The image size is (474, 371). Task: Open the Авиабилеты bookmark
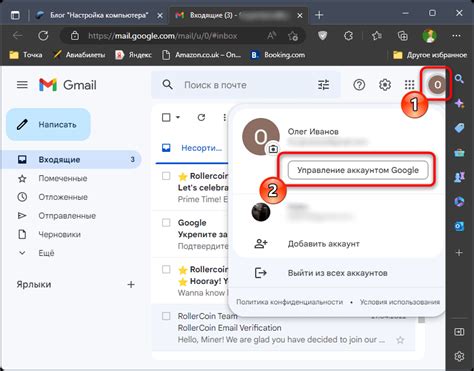pos(79,55)
